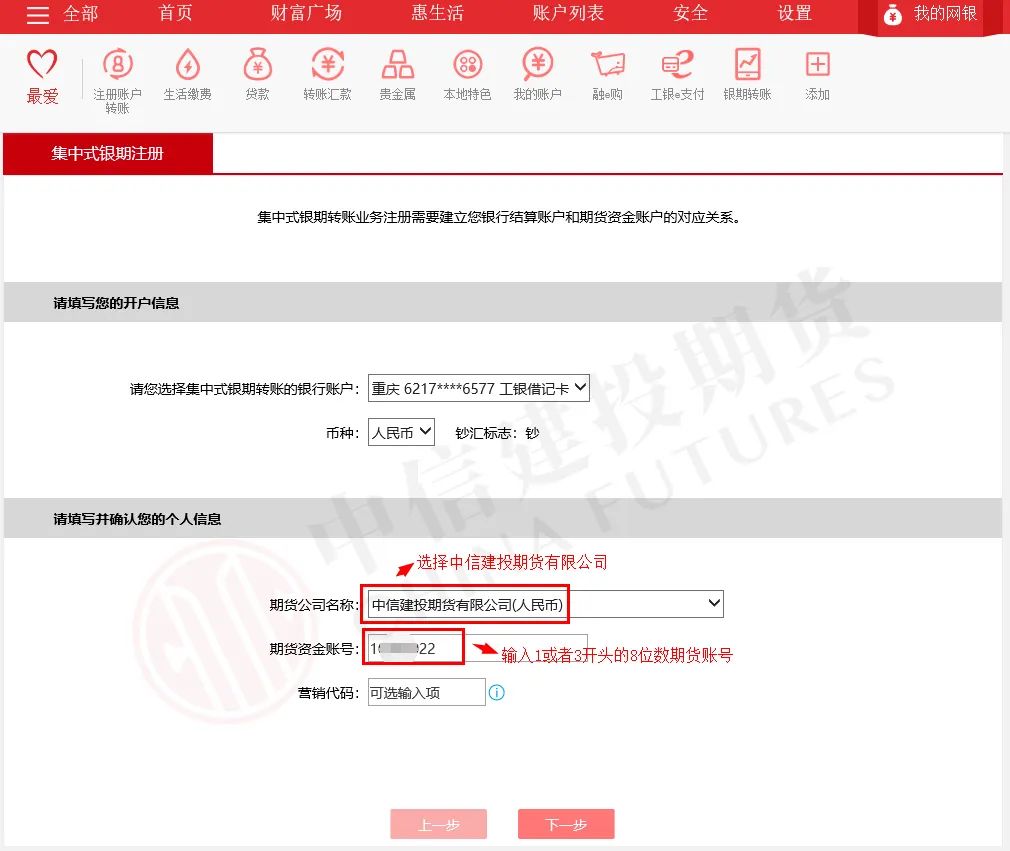Viewport: 1010px width, 851px height.
Task: Open 银期转账 chart icon
Action: point(747,64)
